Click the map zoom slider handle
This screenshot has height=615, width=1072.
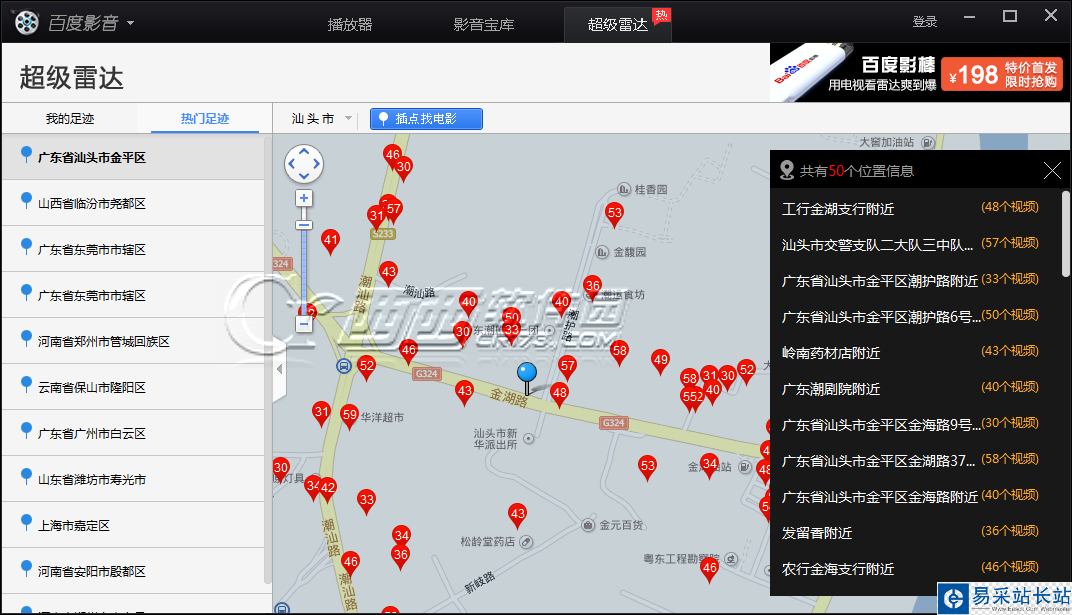coord(304,225)
